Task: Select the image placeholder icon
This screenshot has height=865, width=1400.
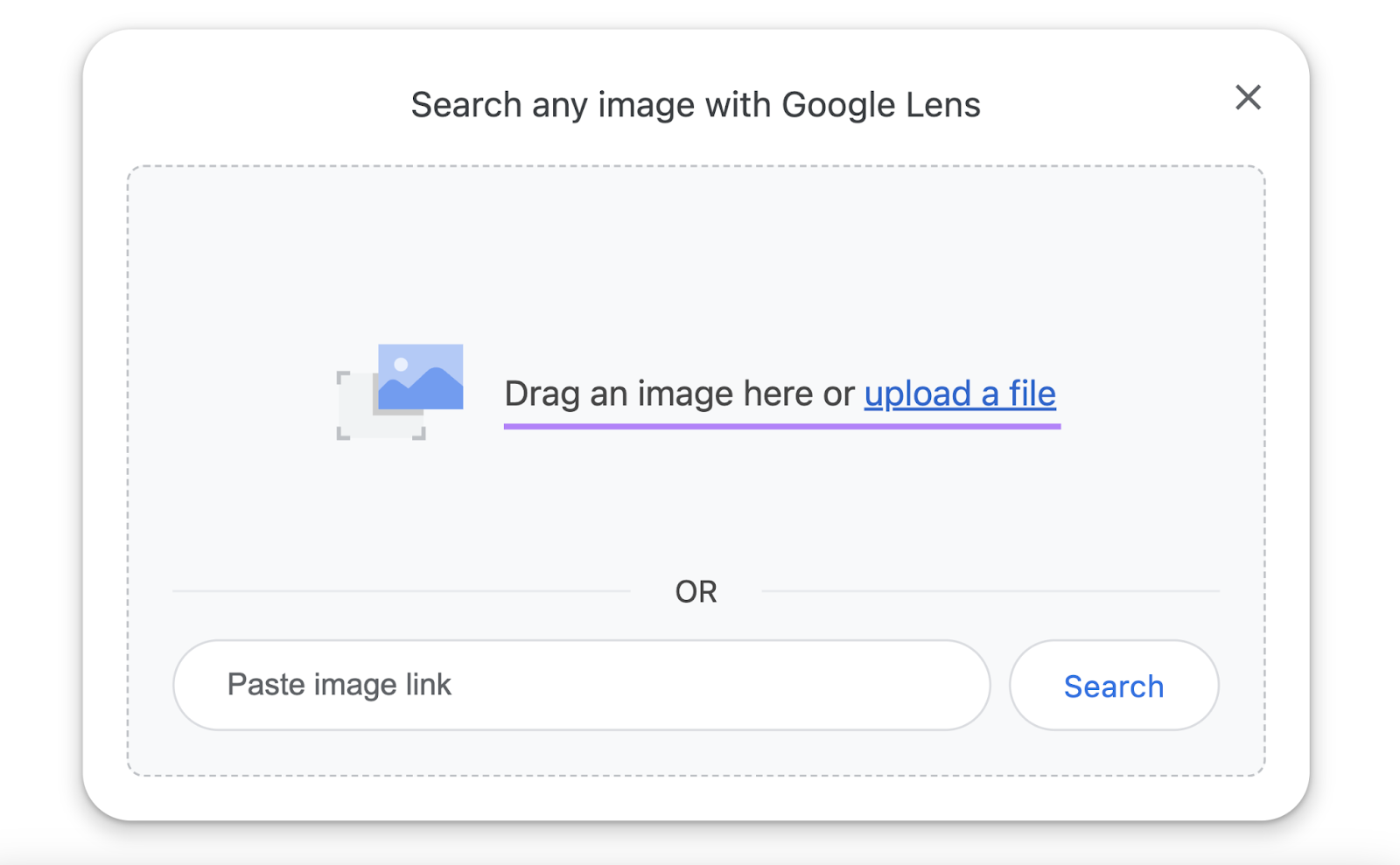Action: pos(400,392)
